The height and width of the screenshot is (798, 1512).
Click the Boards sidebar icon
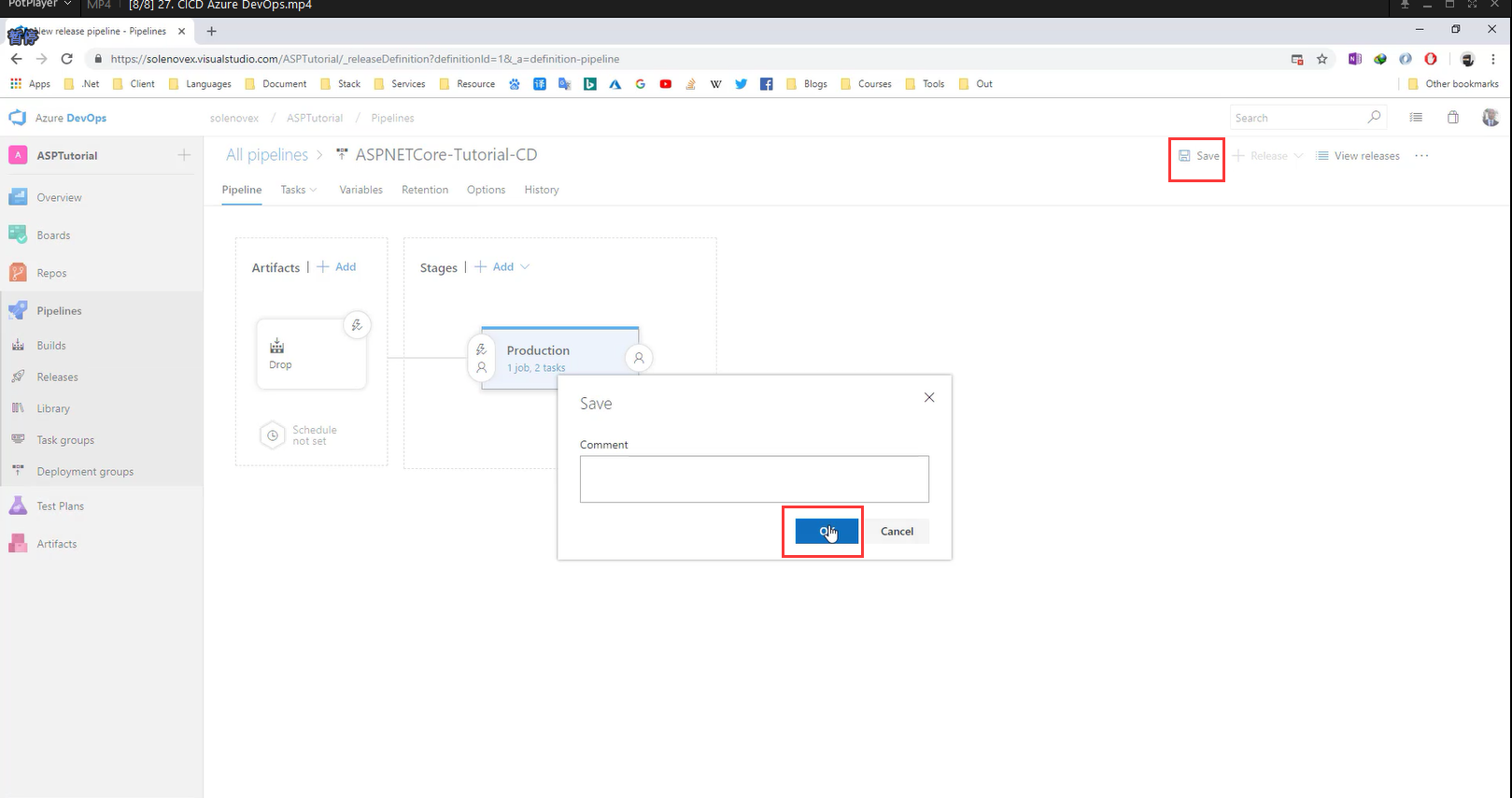(x=18, y=235)
